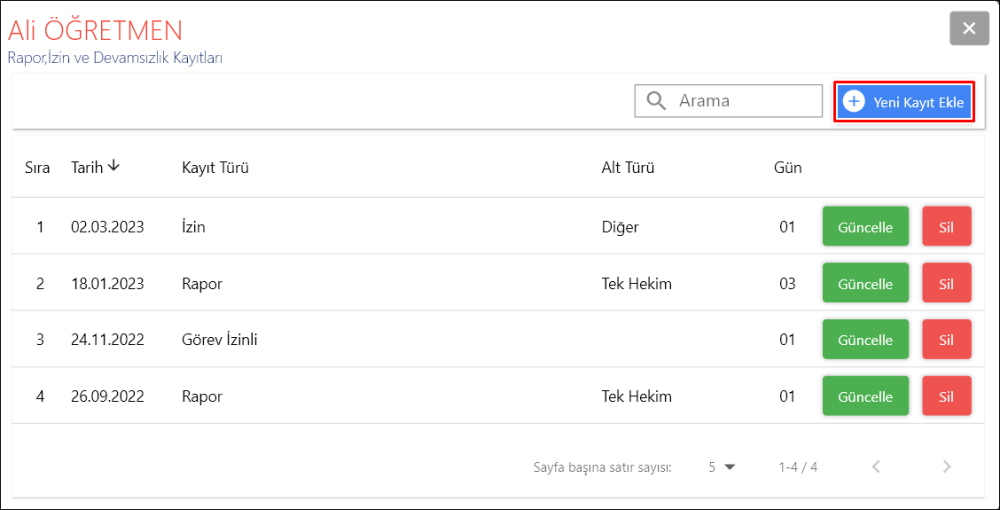
Task: Close the dialog with X button
Action: point(968,29)
